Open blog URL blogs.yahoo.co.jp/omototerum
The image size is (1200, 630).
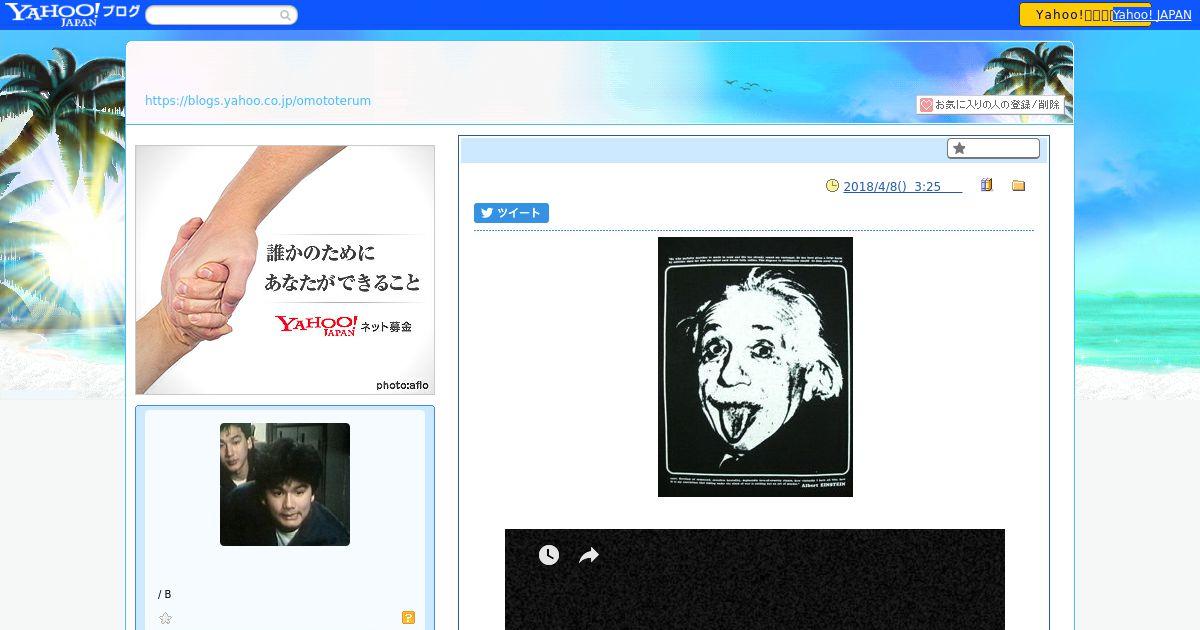[258, 101]
